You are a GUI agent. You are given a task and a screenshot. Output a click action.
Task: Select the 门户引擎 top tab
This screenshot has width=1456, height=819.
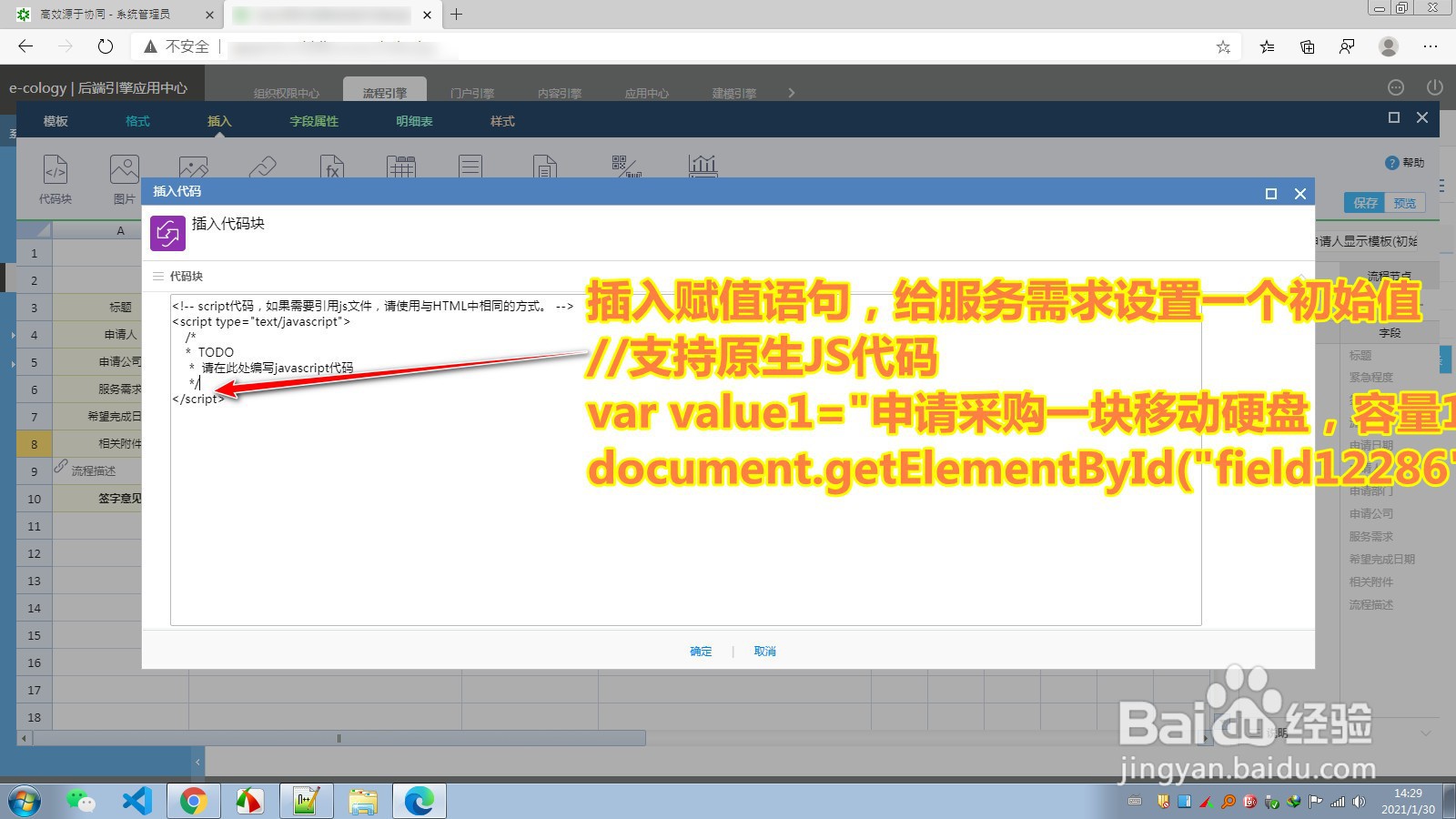472,93
